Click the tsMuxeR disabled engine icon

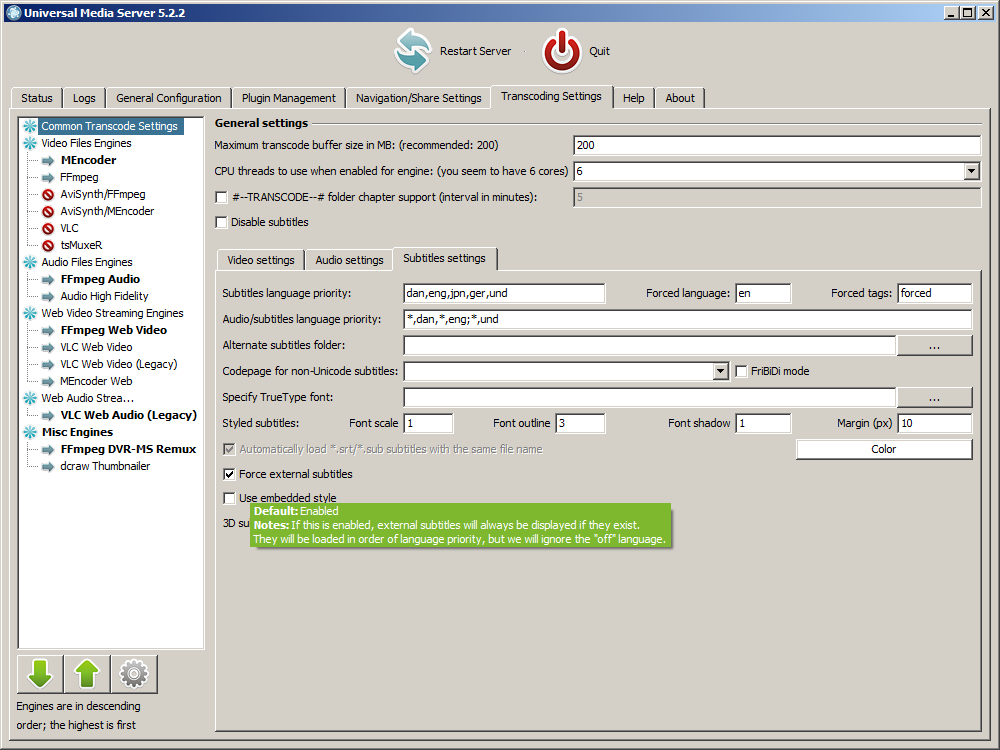(x=48, y=246)
